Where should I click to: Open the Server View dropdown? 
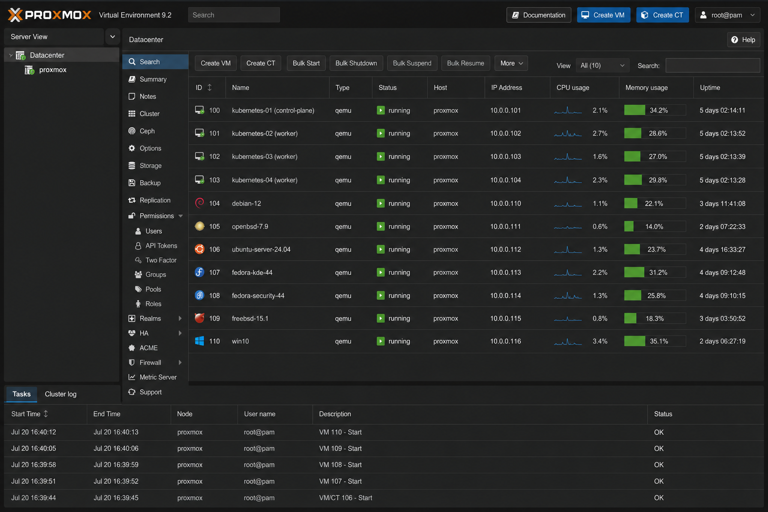click(x=113, y=37)
